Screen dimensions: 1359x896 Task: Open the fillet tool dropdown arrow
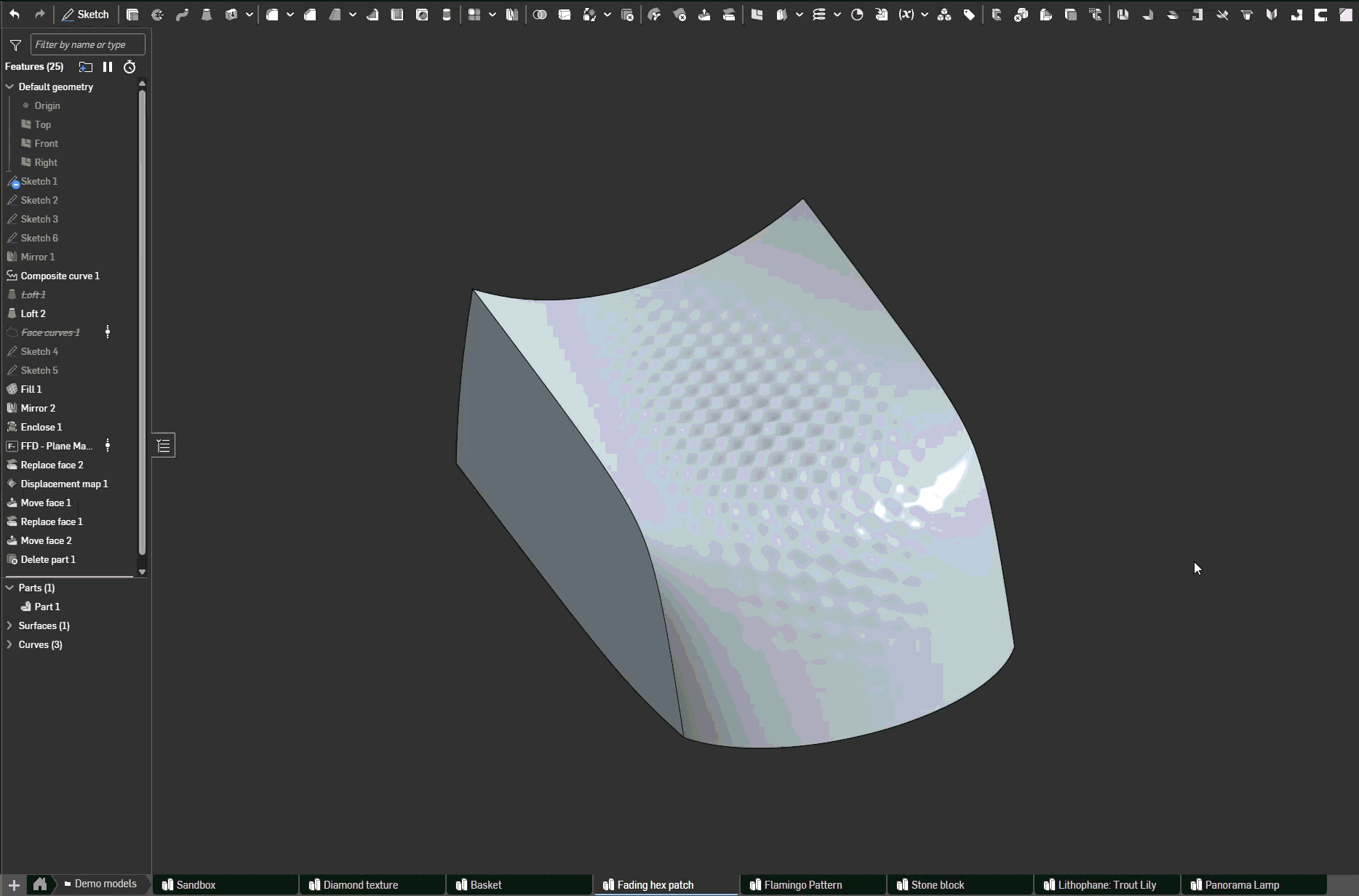tap(290, 15)
